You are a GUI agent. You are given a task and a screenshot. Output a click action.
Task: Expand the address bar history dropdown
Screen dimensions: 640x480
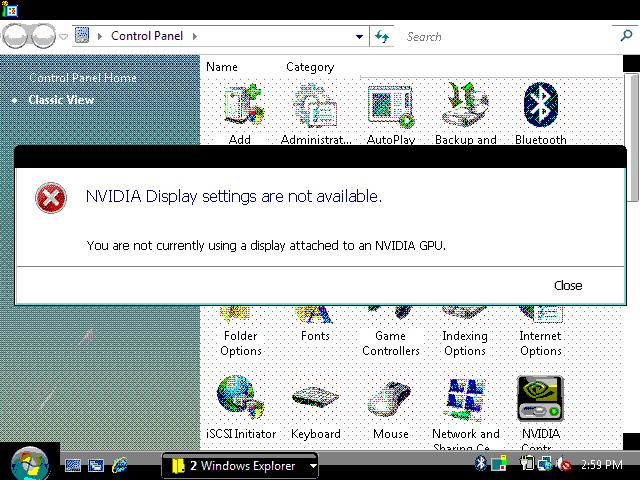pyautogui.click(x=359, y=37)
